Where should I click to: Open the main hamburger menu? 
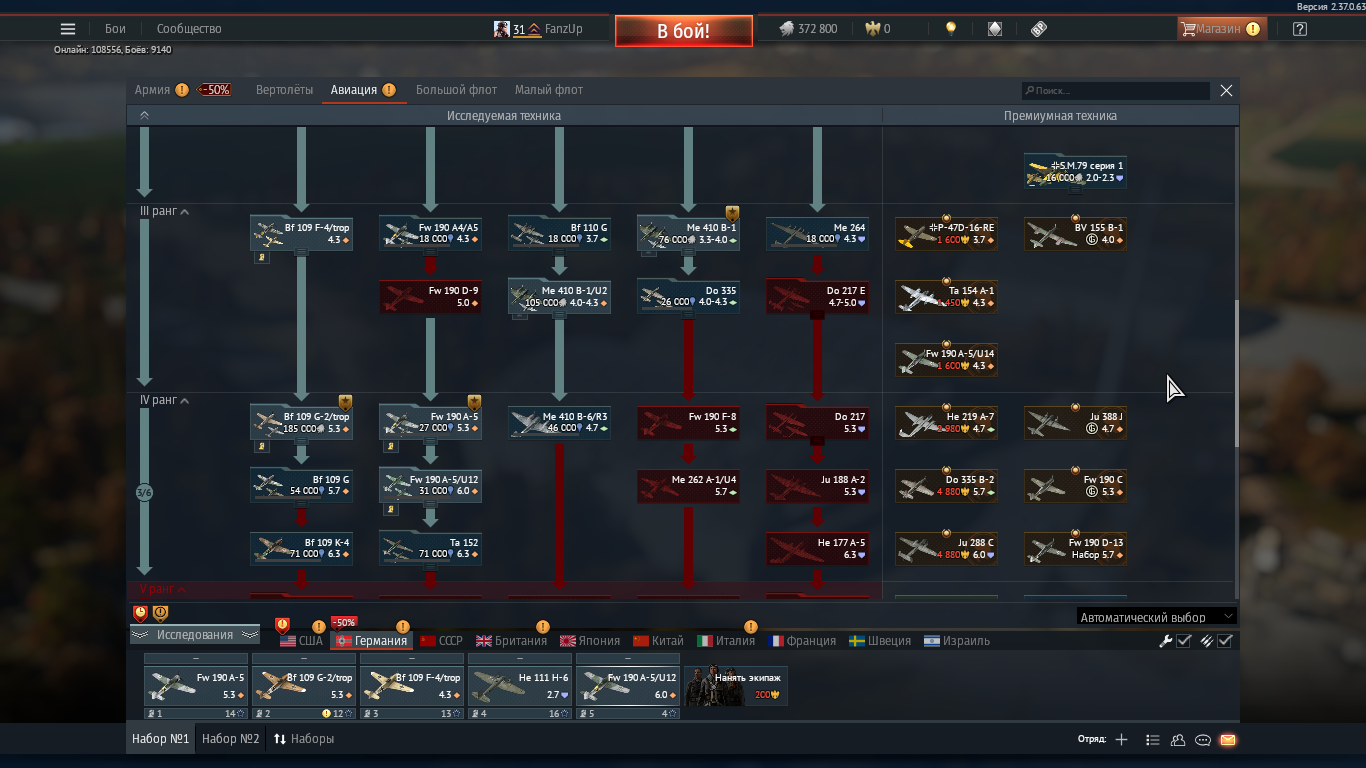click(68, 29)
